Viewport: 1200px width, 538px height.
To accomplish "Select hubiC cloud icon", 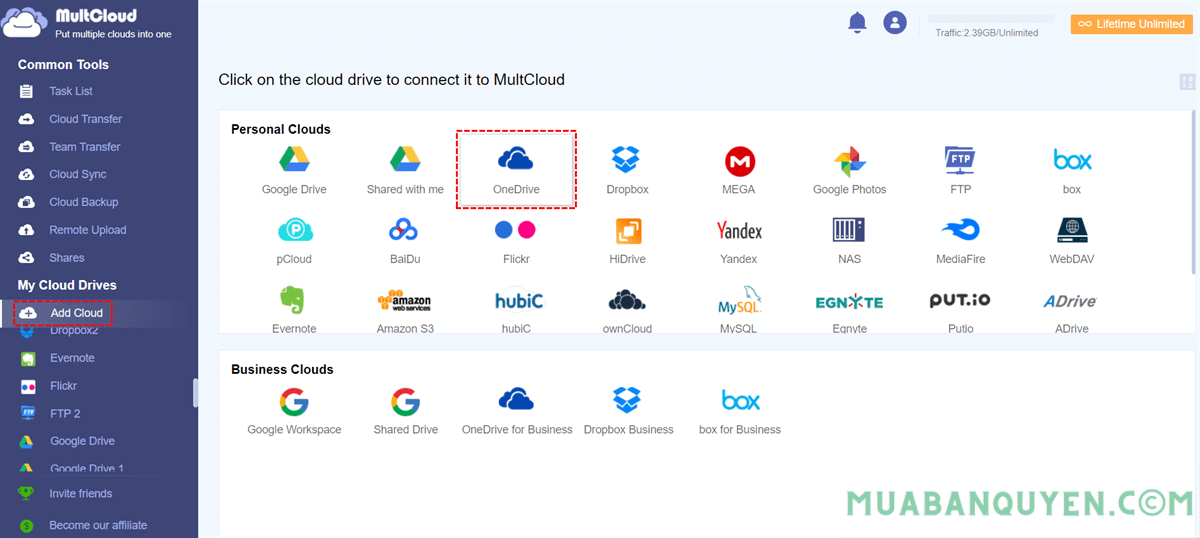I will tap(518, 300).
